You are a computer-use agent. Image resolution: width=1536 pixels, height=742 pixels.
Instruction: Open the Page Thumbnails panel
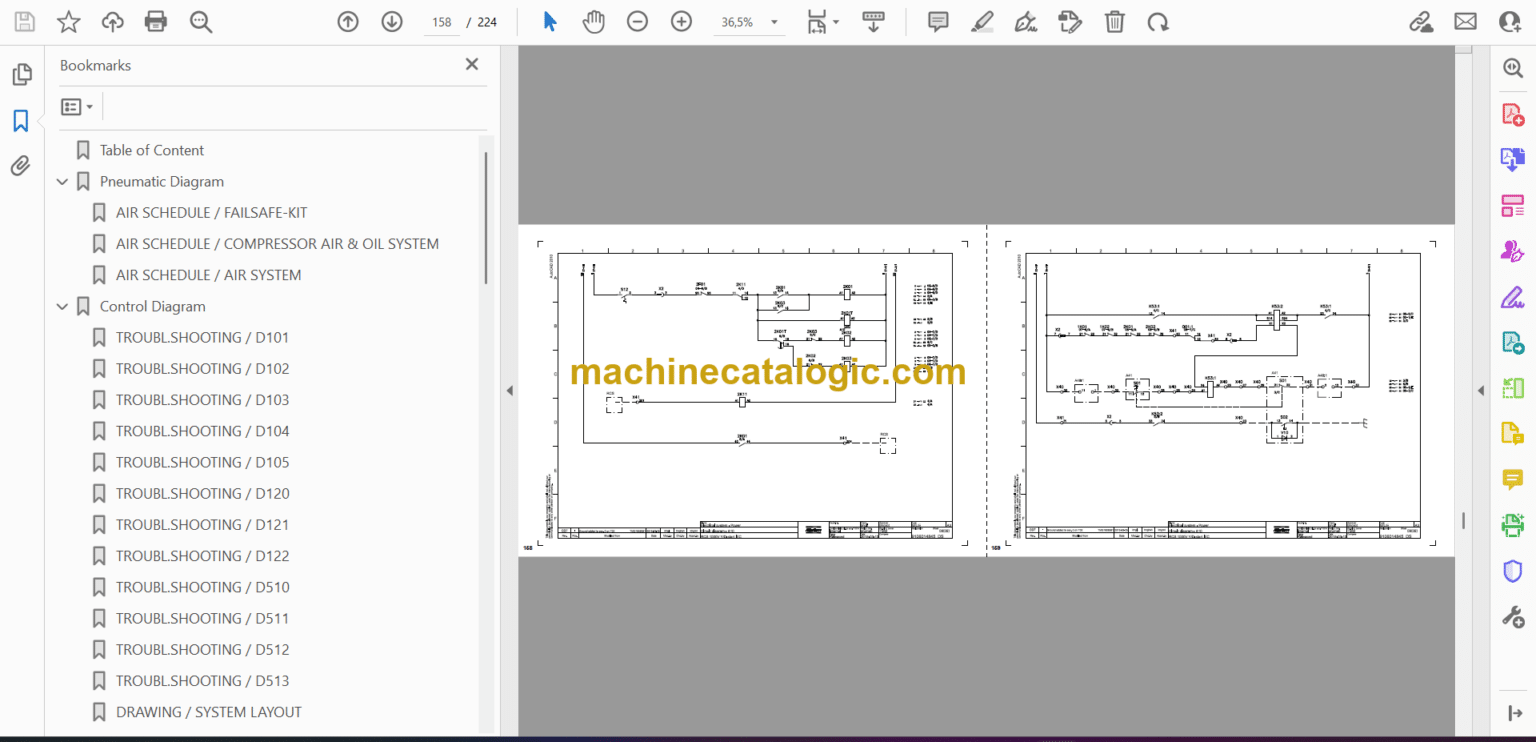click(x=21, y=73)
